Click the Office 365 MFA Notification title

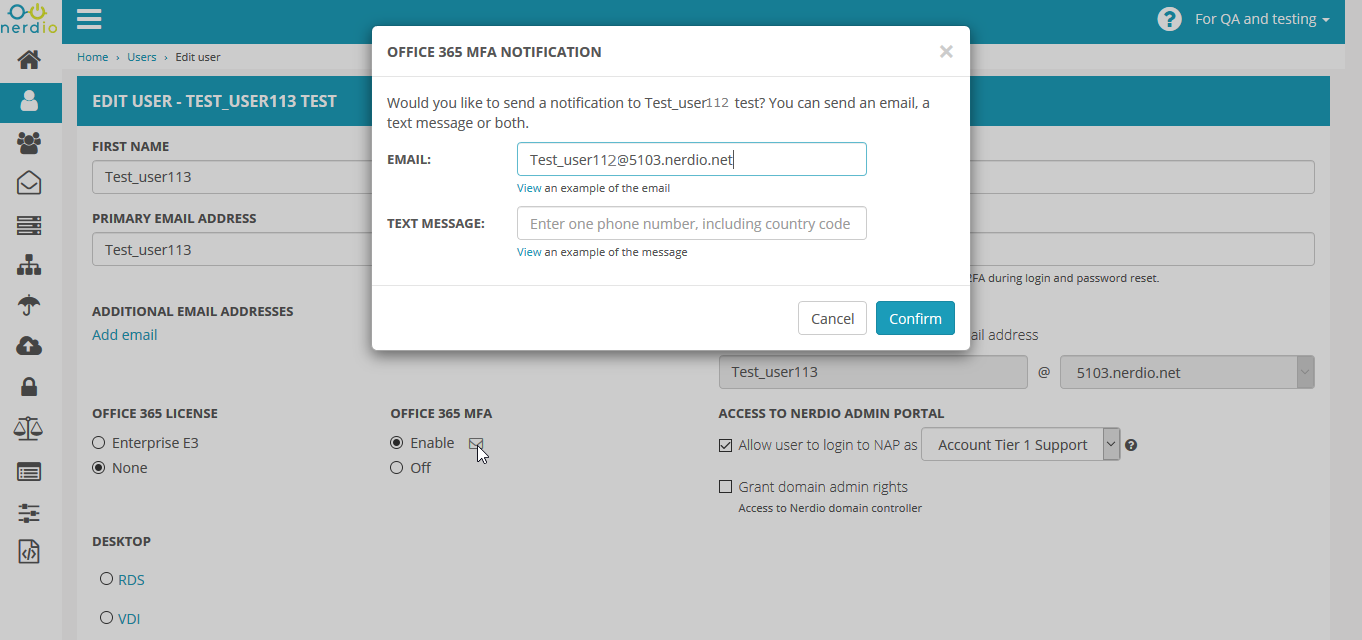pos(494,52)
